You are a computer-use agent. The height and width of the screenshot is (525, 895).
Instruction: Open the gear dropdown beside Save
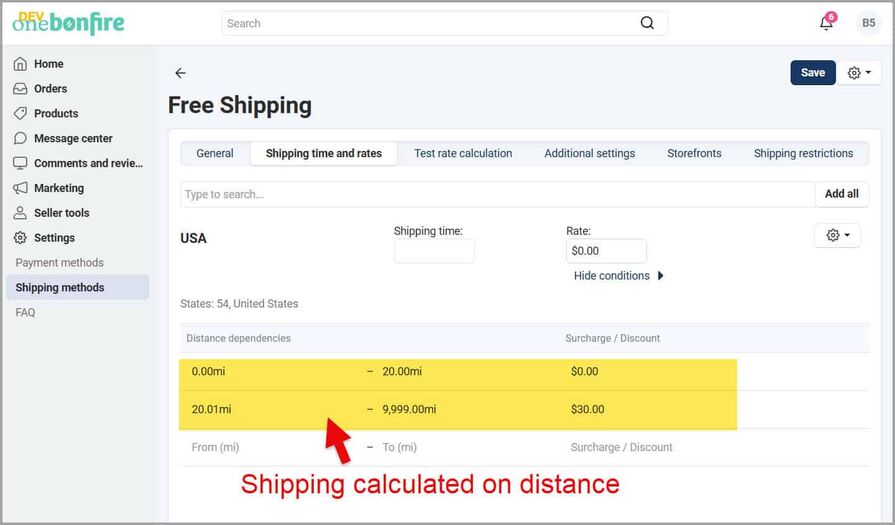(859, 73)
